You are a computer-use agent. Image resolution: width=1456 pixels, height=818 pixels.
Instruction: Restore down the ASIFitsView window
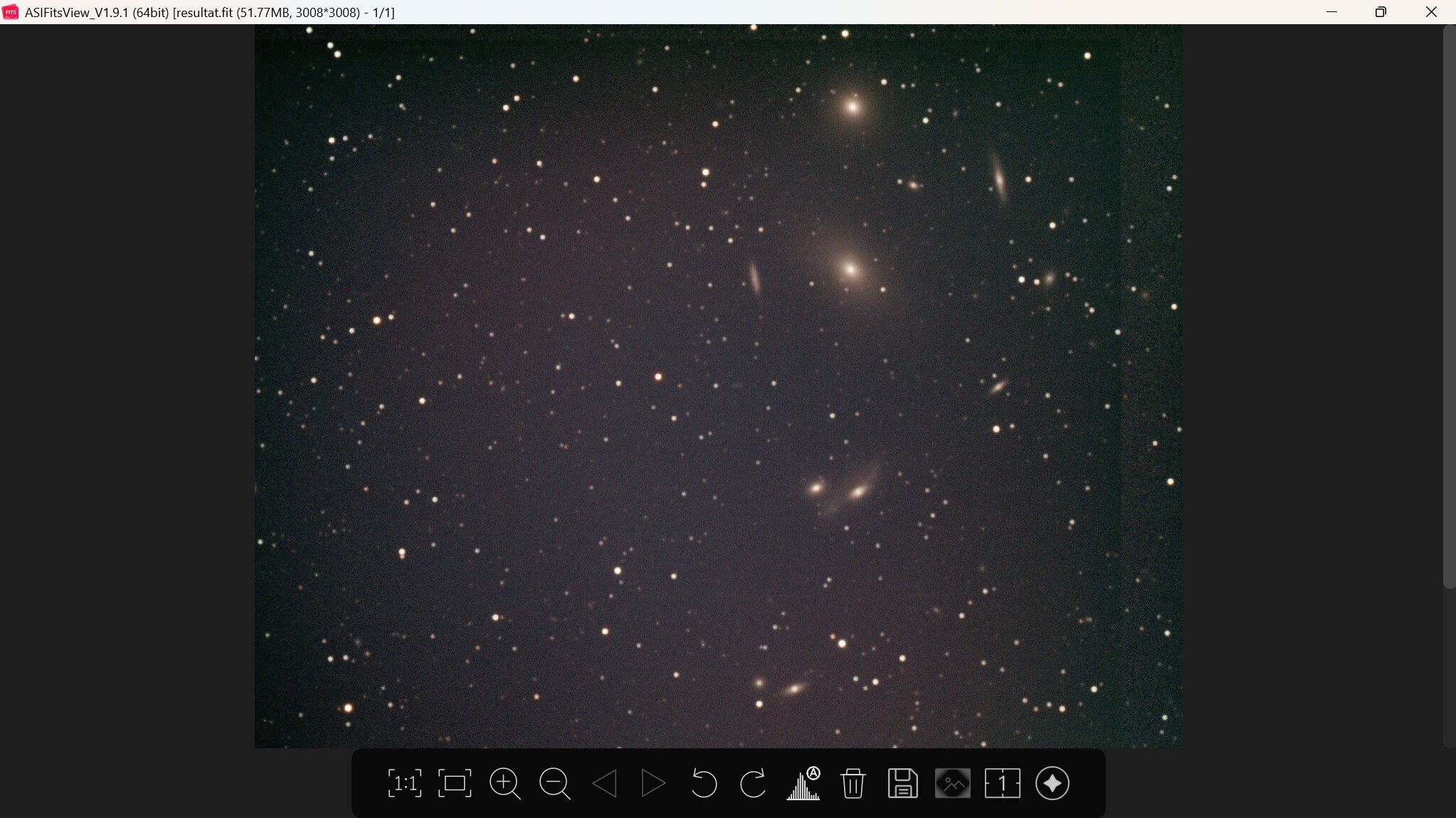pos(1381,12)
